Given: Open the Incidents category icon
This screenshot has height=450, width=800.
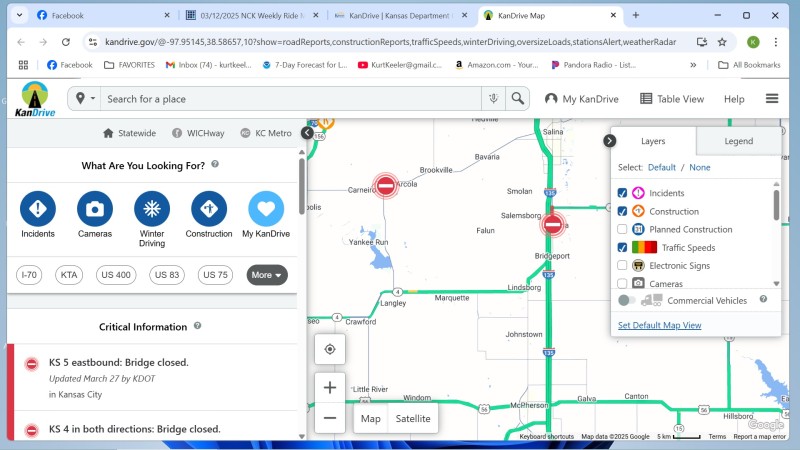Looking at the screenshot, I should coord(38,209).
